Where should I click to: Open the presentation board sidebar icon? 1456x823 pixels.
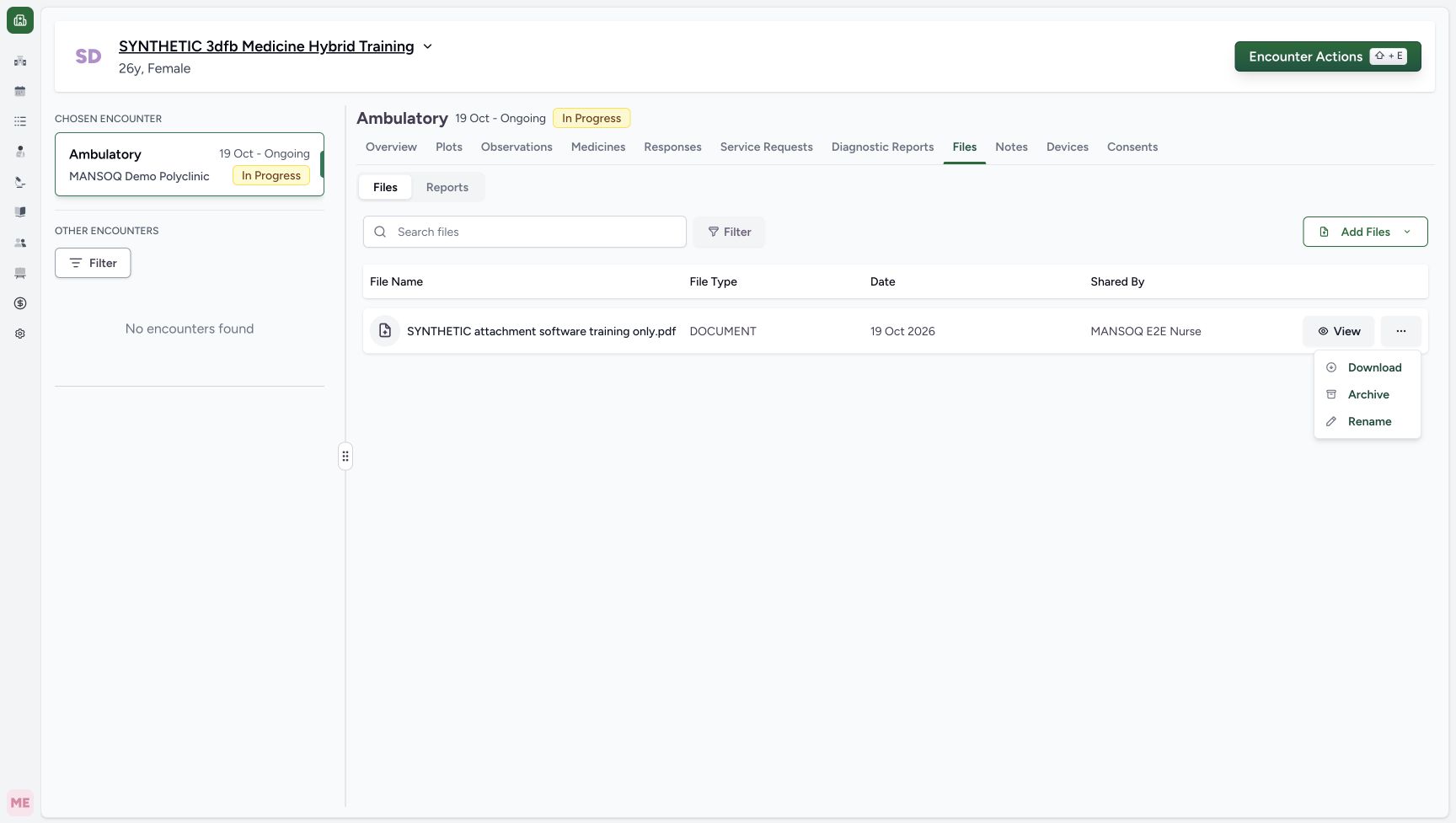pos(20,273)
